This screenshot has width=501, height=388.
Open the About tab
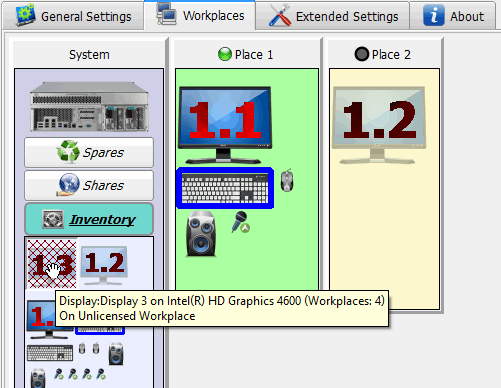[453, 16]
